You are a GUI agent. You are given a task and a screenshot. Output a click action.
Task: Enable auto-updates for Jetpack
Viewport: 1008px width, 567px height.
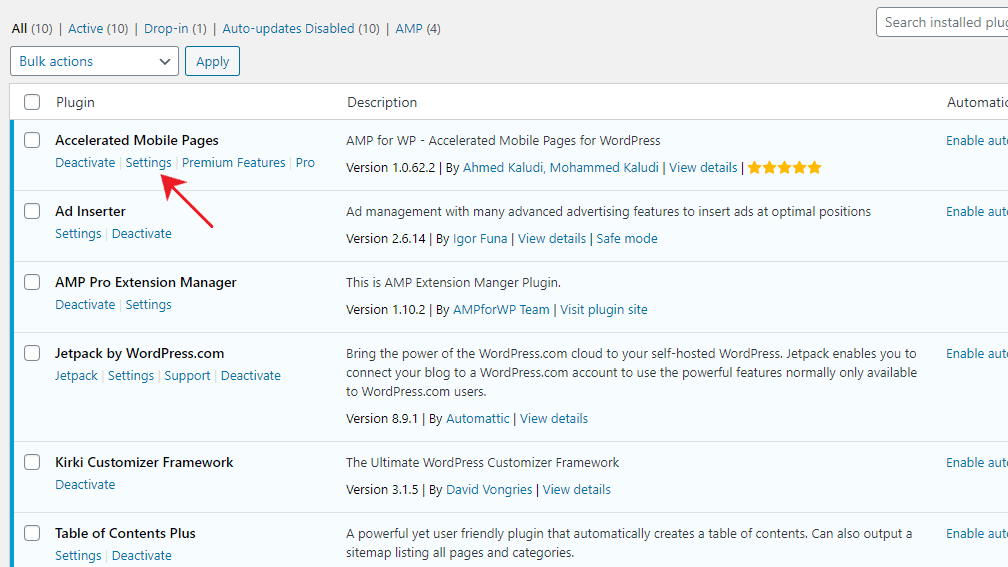pos(976,354)
